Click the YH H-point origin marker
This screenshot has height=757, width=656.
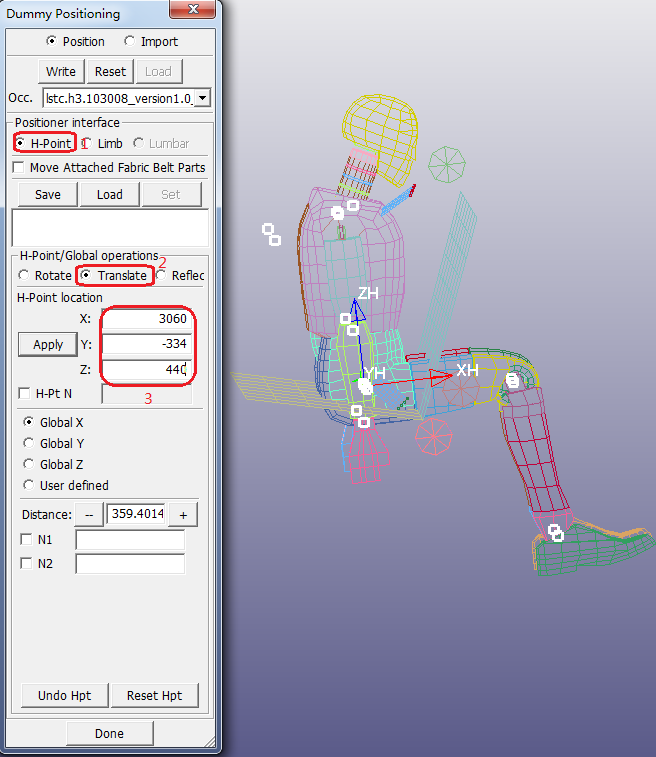pyautogui.click(x=365, y=386)
